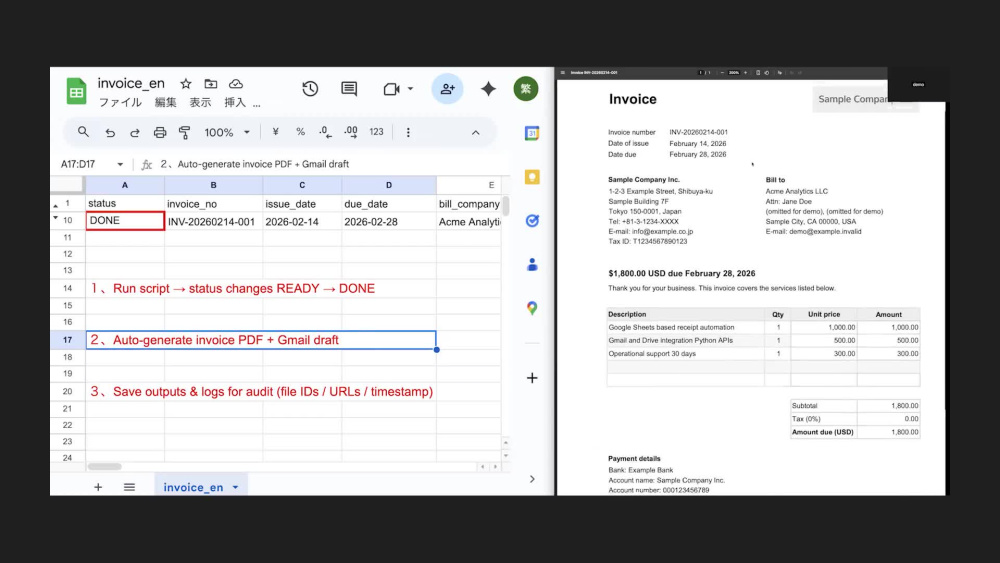Viewport: 1000px width, 563px height.
Task: Open the Google Sheets home icon
Action: pos(77,91)
